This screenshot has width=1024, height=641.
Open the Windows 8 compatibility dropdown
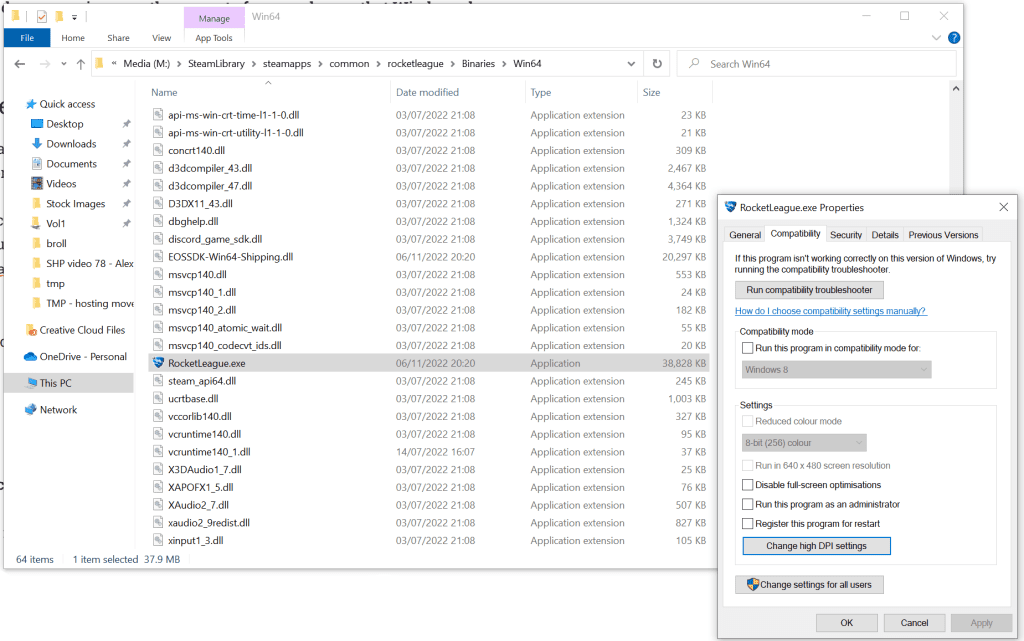click(837, 369)
